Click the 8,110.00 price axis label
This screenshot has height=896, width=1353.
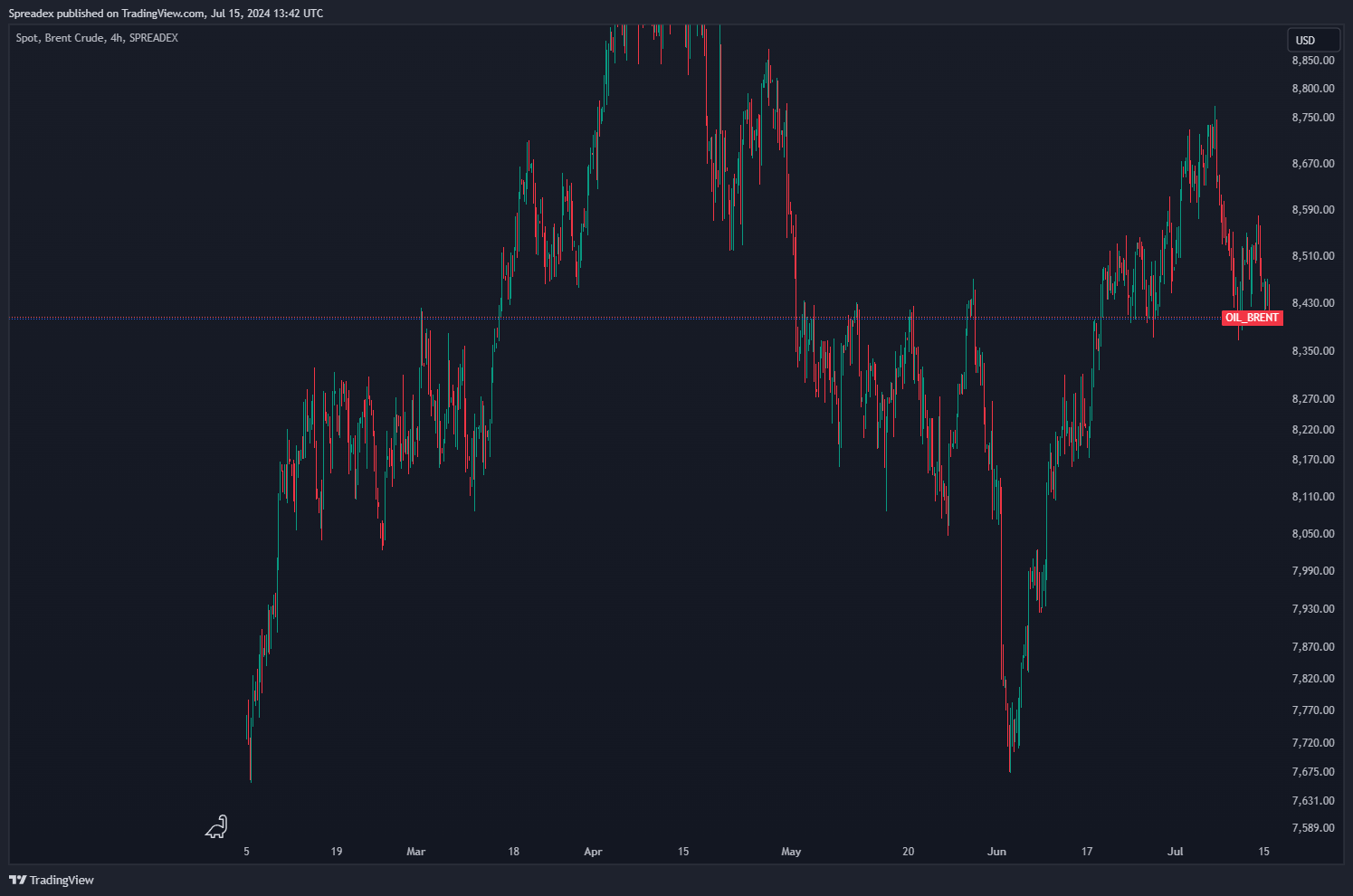pos(1313,497)
